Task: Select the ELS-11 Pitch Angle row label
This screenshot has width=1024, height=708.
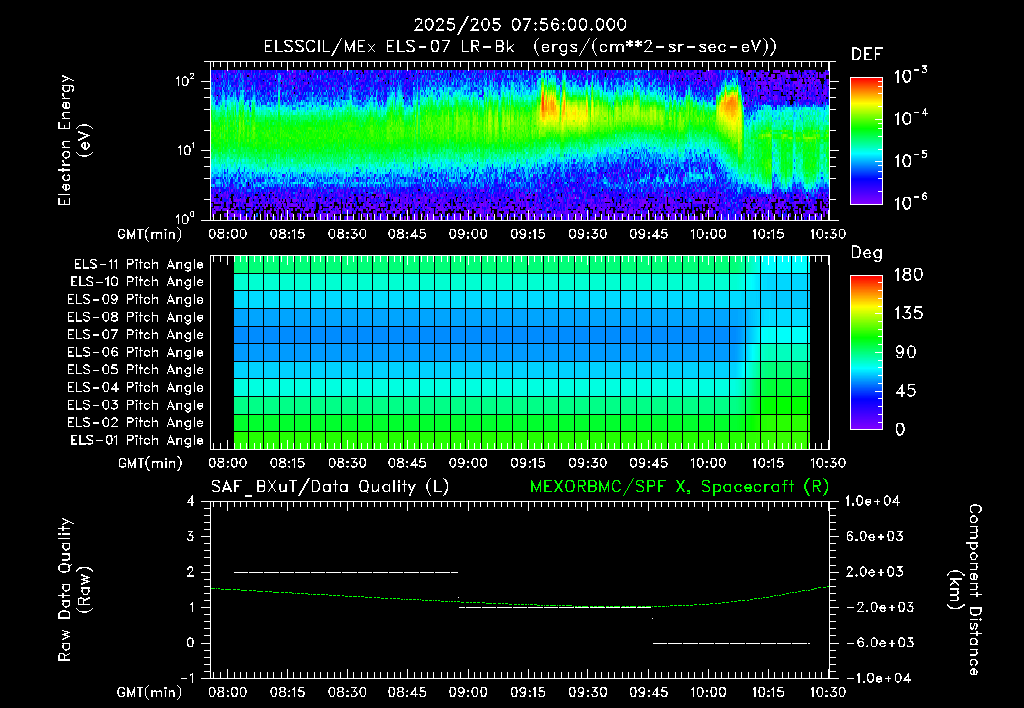Action: (x=138, y=265)
